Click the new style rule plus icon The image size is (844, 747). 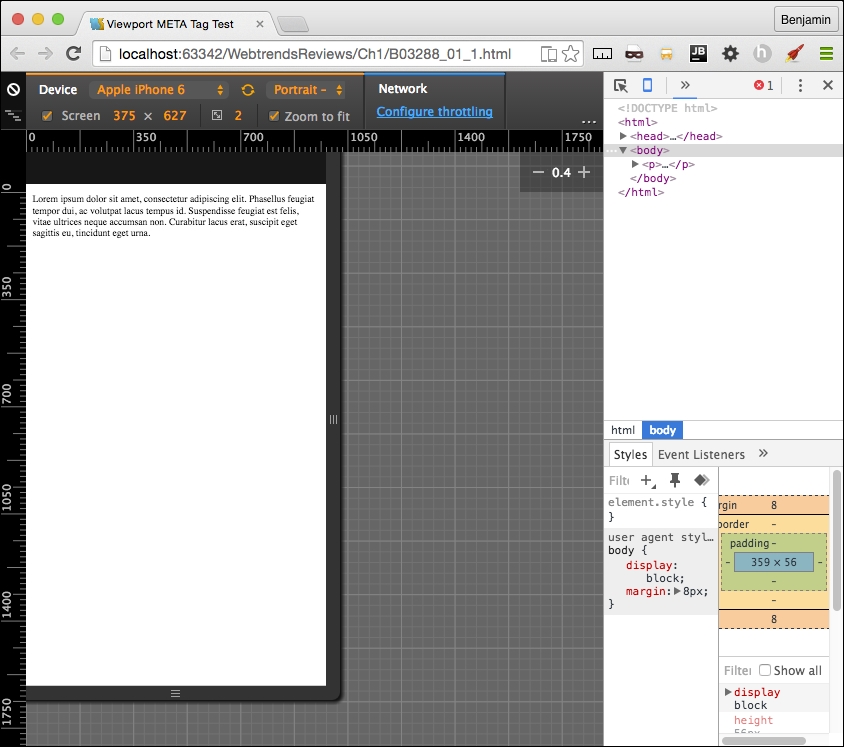tap(647, 481)
